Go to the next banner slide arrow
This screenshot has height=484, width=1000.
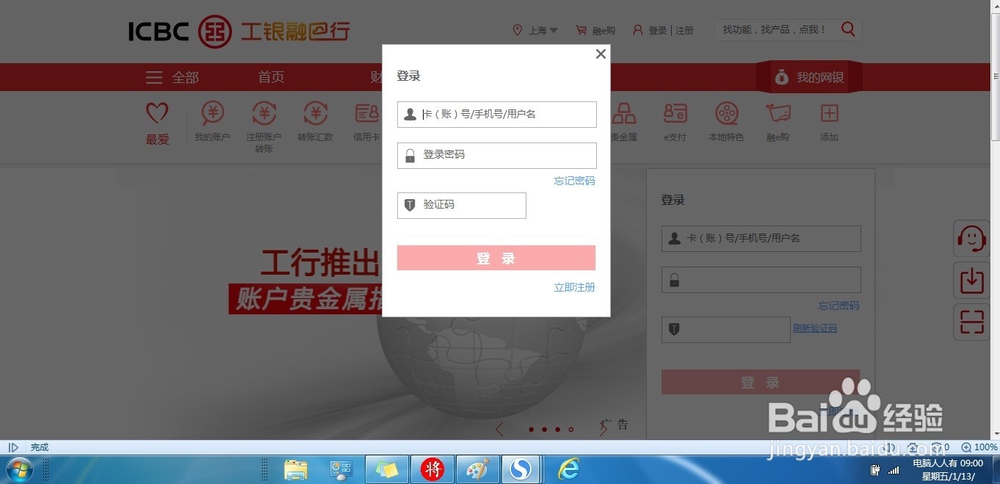click(x=603, y=429)
